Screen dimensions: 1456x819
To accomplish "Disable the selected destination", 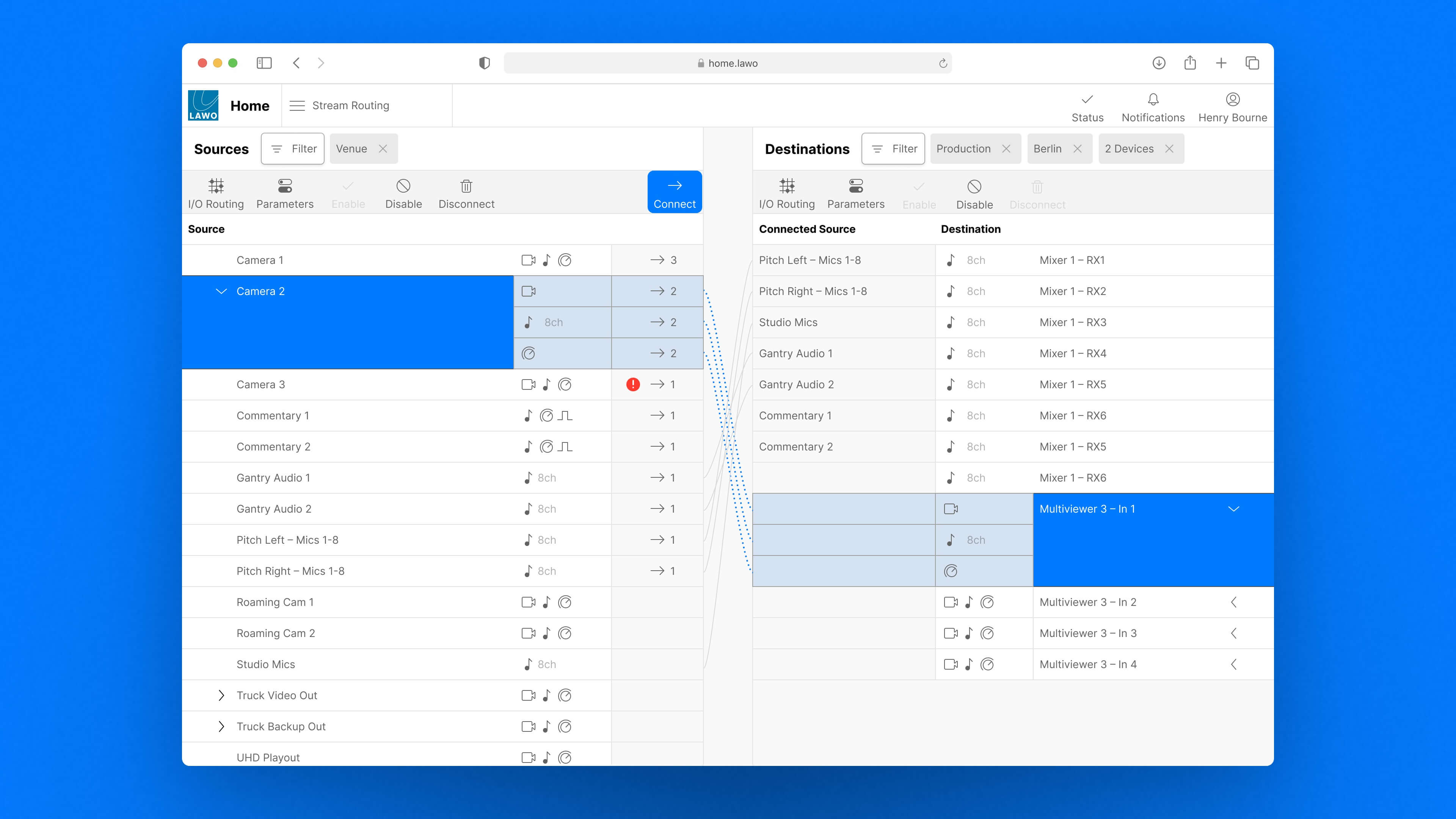I will tap(974, 194).
